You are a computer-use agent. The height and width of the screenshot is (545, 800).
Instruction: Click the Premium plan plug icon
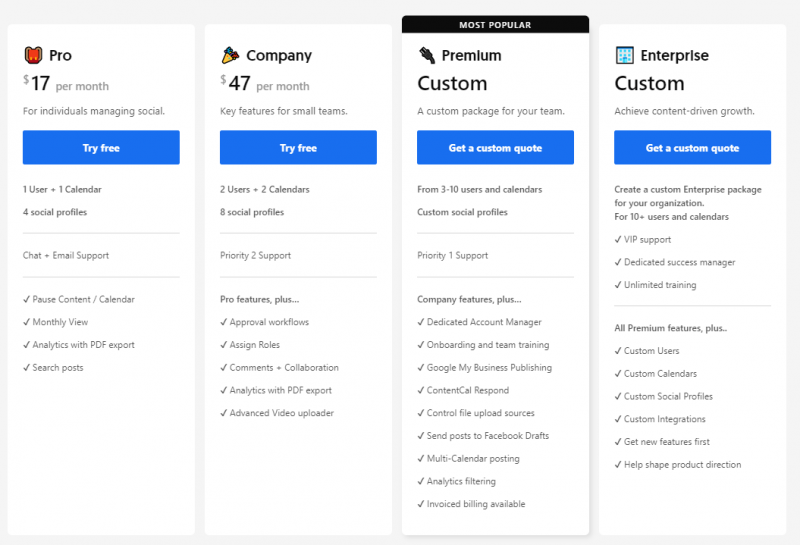pyautogui.click(x=427, y=55)
